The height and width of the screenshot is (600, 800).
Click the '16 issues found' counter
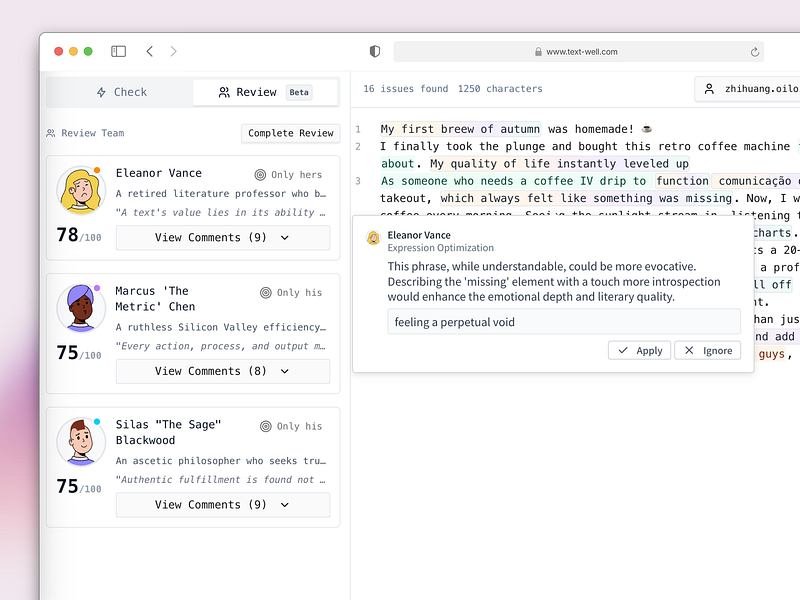coord(406,89)
